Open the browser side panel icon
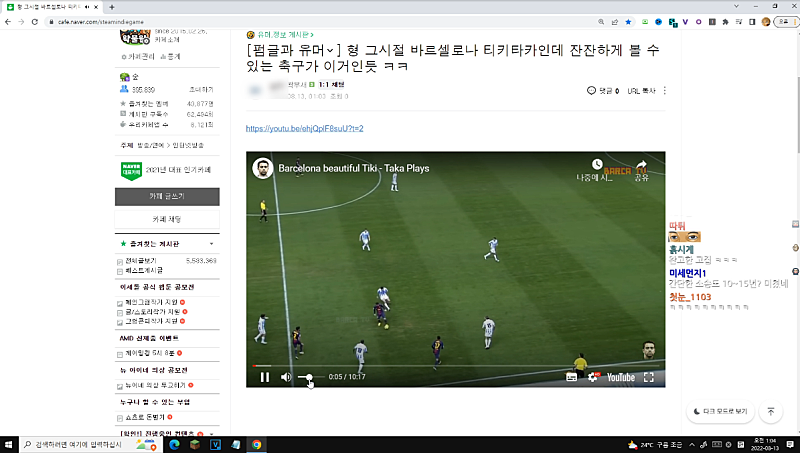800x453 pixels. point(752,22)
